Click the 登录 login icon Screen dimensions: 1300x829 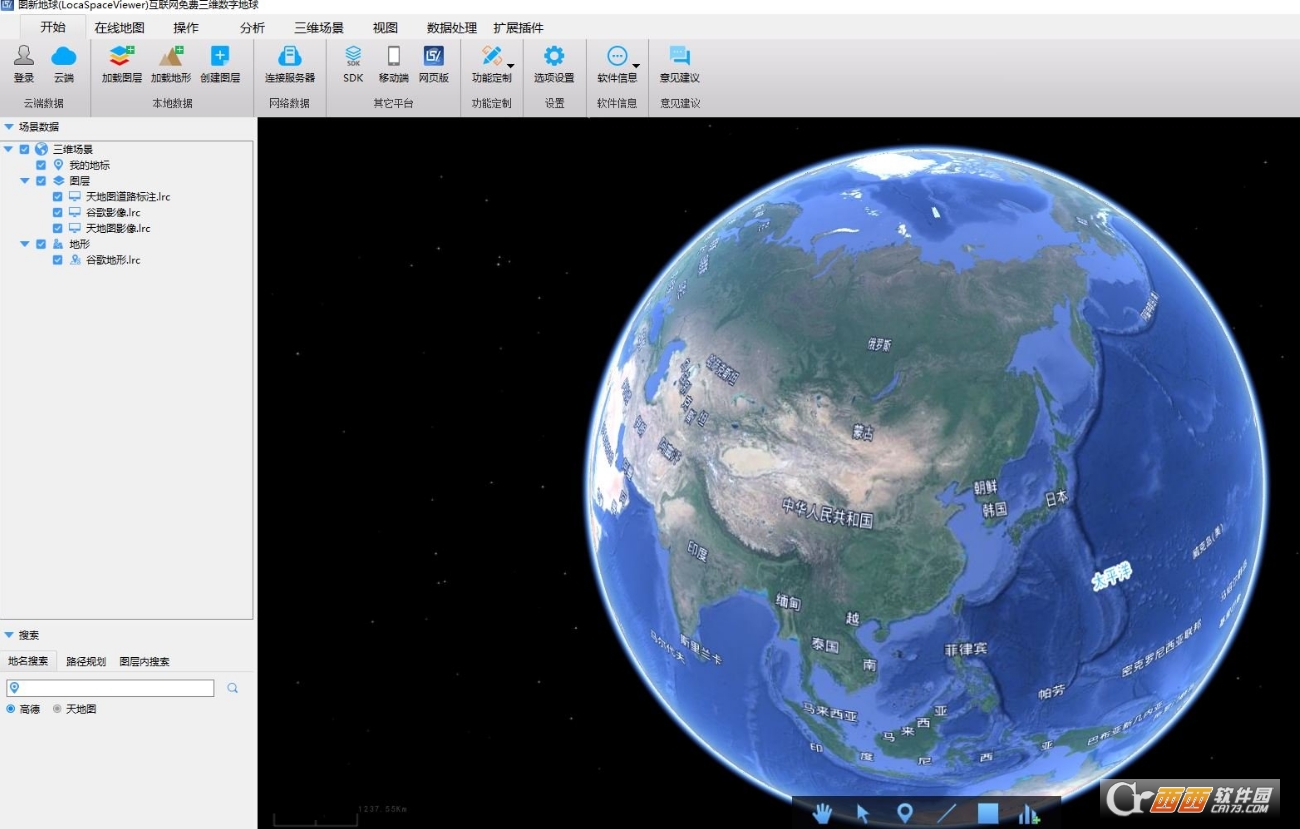click(24, 56)
